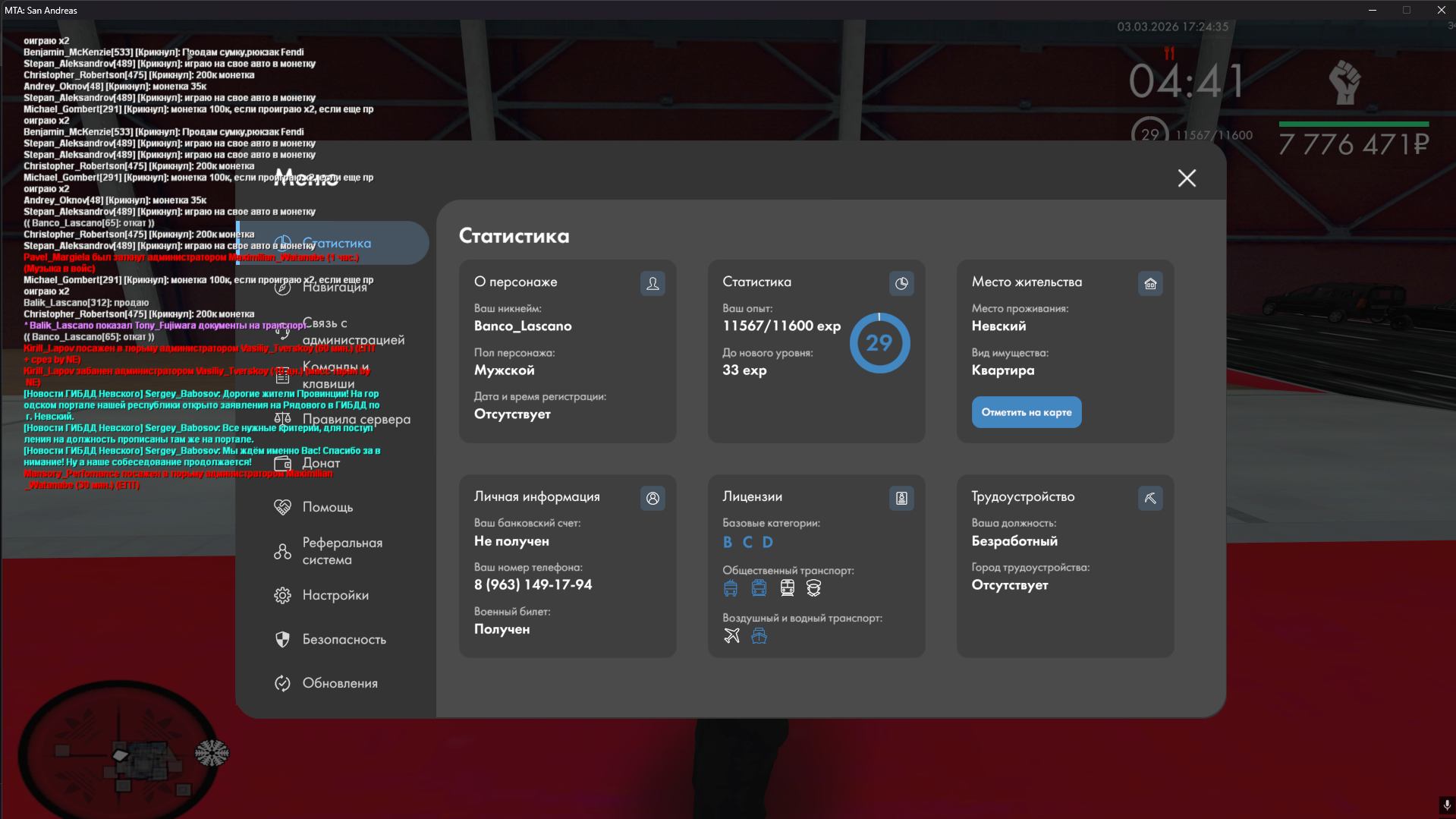
Task: Close the menu with the X button
Action: click(1187, 178)
